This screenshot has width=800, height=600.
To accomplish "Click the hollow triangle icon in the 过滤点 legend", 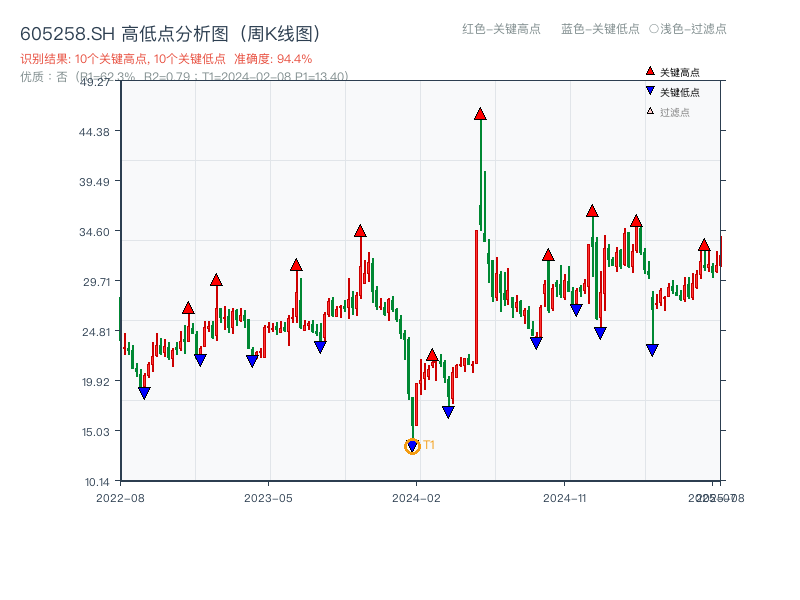I will click(650, 111).
